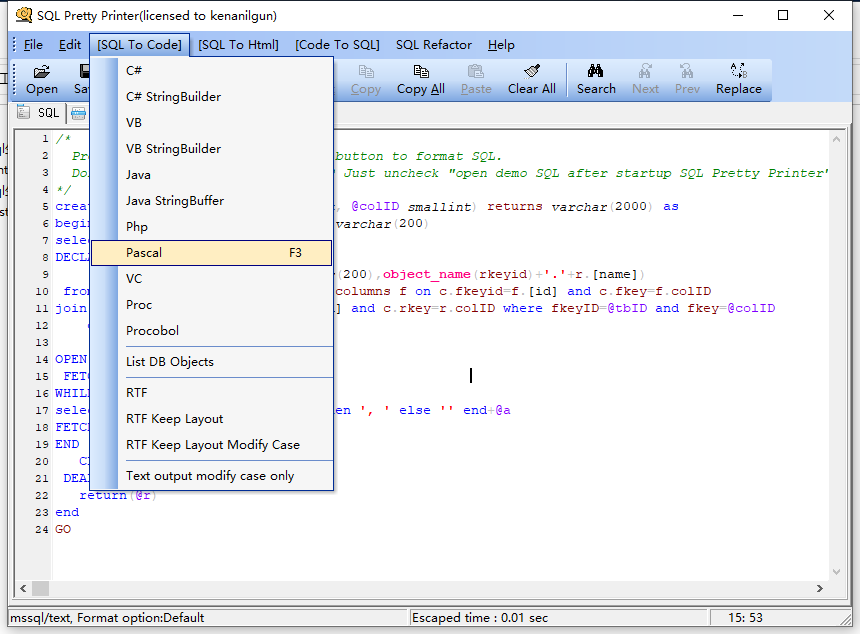The height and width of the screenshot is (634, 860).
Task: Open the File menu
Action: (33, 45)
